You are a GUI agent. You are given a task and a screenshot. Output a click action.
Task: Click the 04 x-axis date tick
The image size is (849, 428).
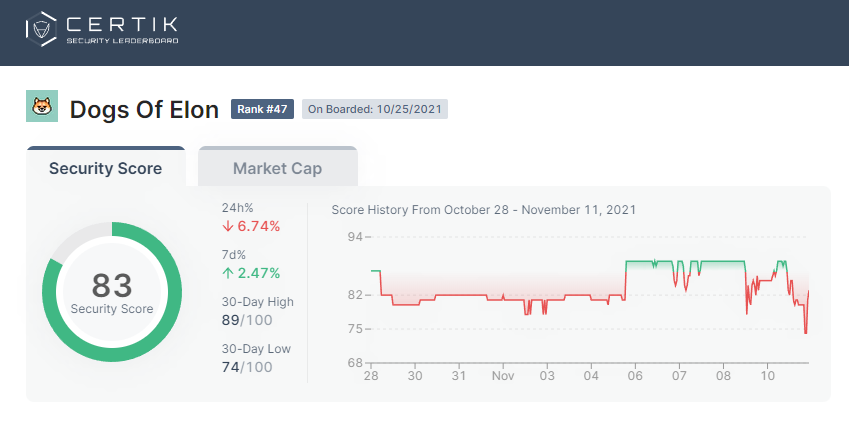(591, 375)
